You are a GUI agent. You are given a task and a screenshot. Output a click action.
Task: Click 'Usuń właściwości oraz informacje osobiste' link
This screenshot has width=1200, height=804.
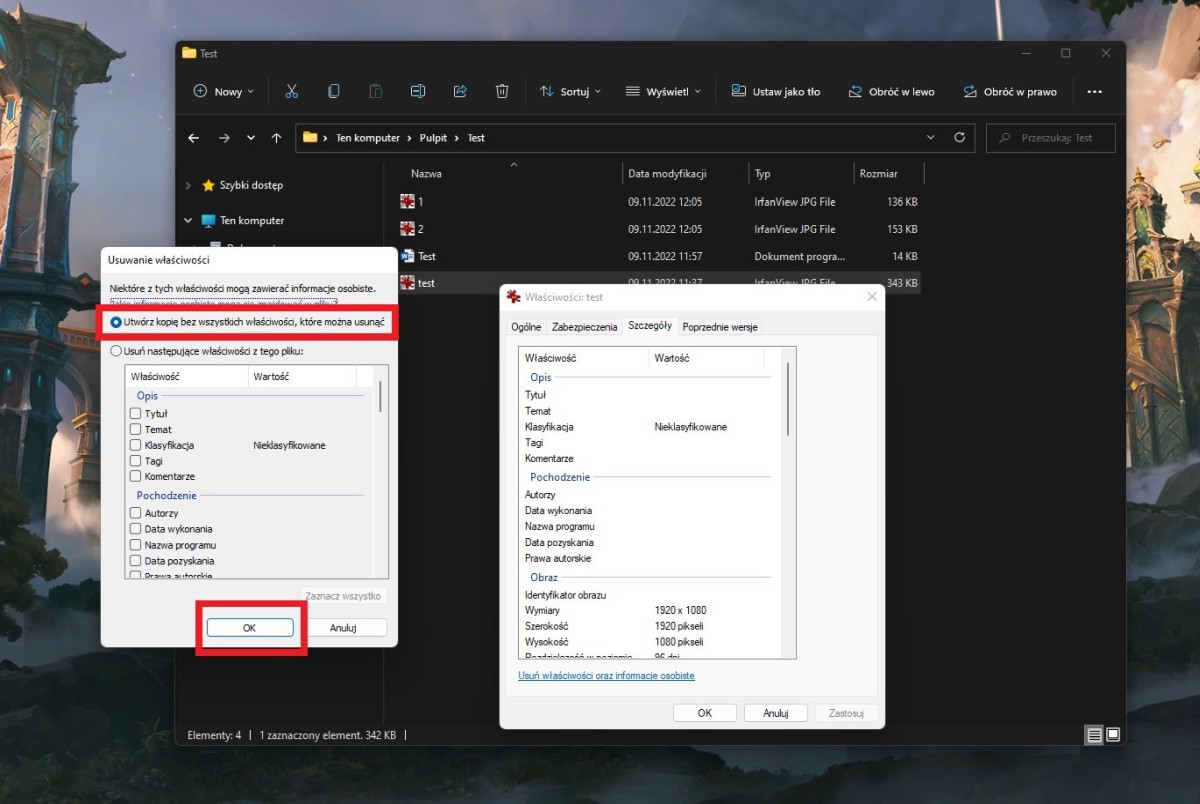point(606,676)
